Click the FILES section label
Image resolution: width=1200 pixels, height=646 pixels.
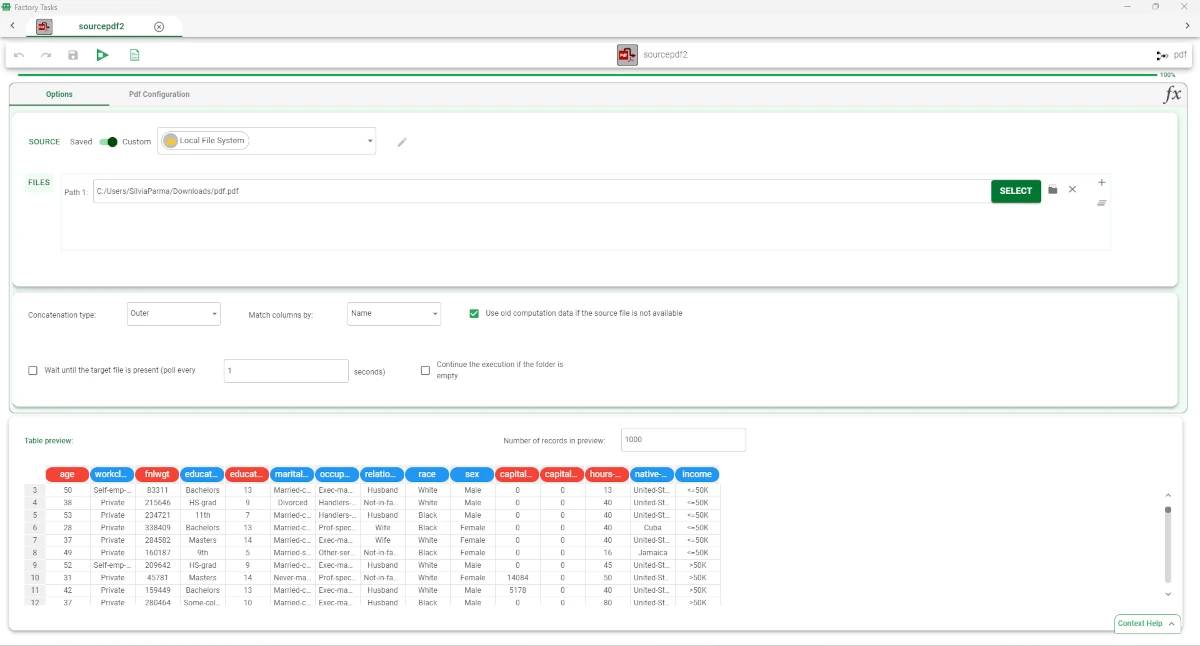[x=39, y=183]
